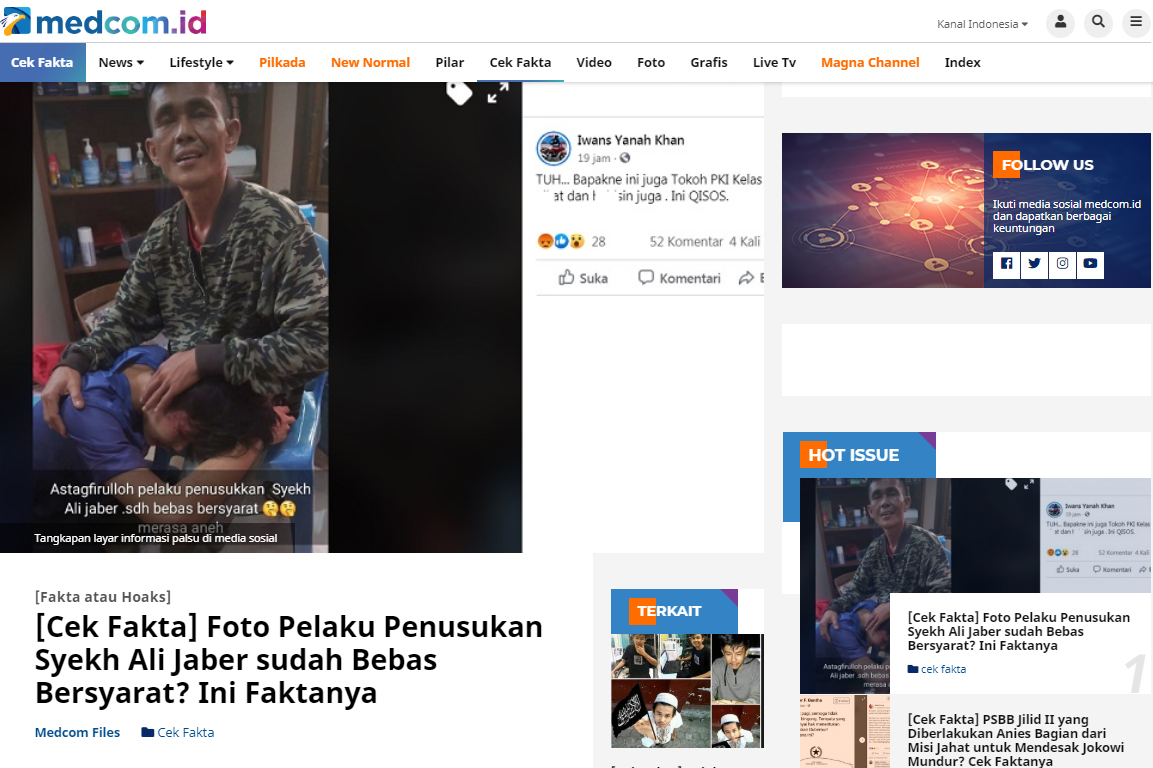Click the main article screenshot image

261,317
